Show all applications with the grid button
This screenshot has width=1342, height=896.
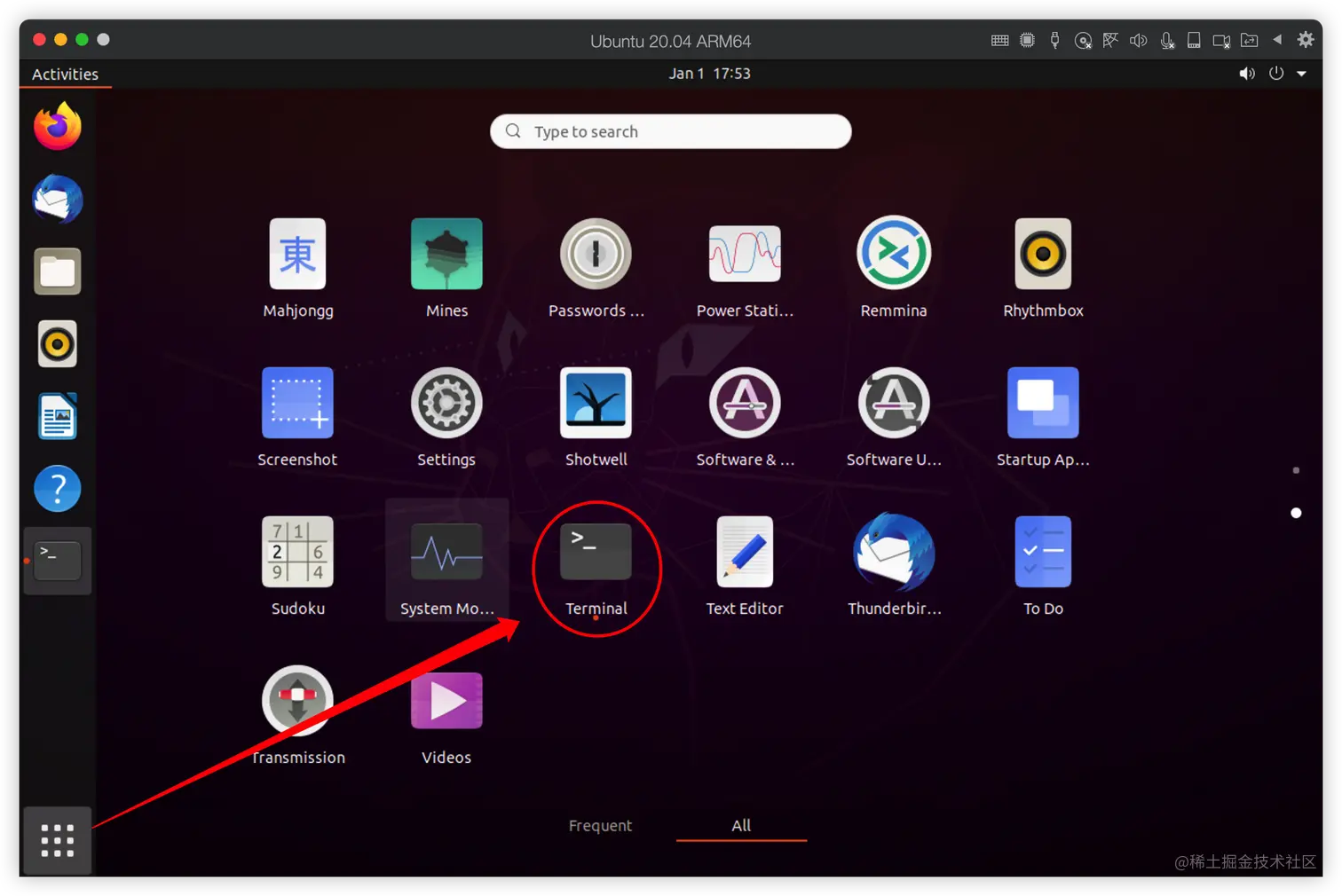point(57,839)
